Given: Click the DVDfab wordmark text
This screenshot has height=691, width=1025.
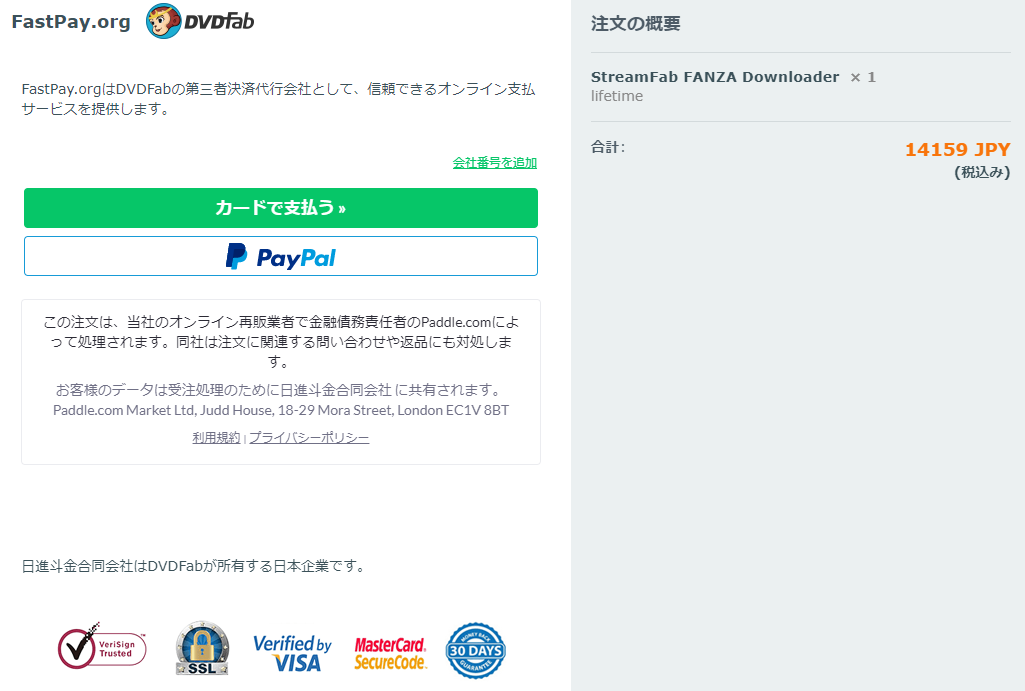Looking at the screenshot, I should tap(219, 22).
